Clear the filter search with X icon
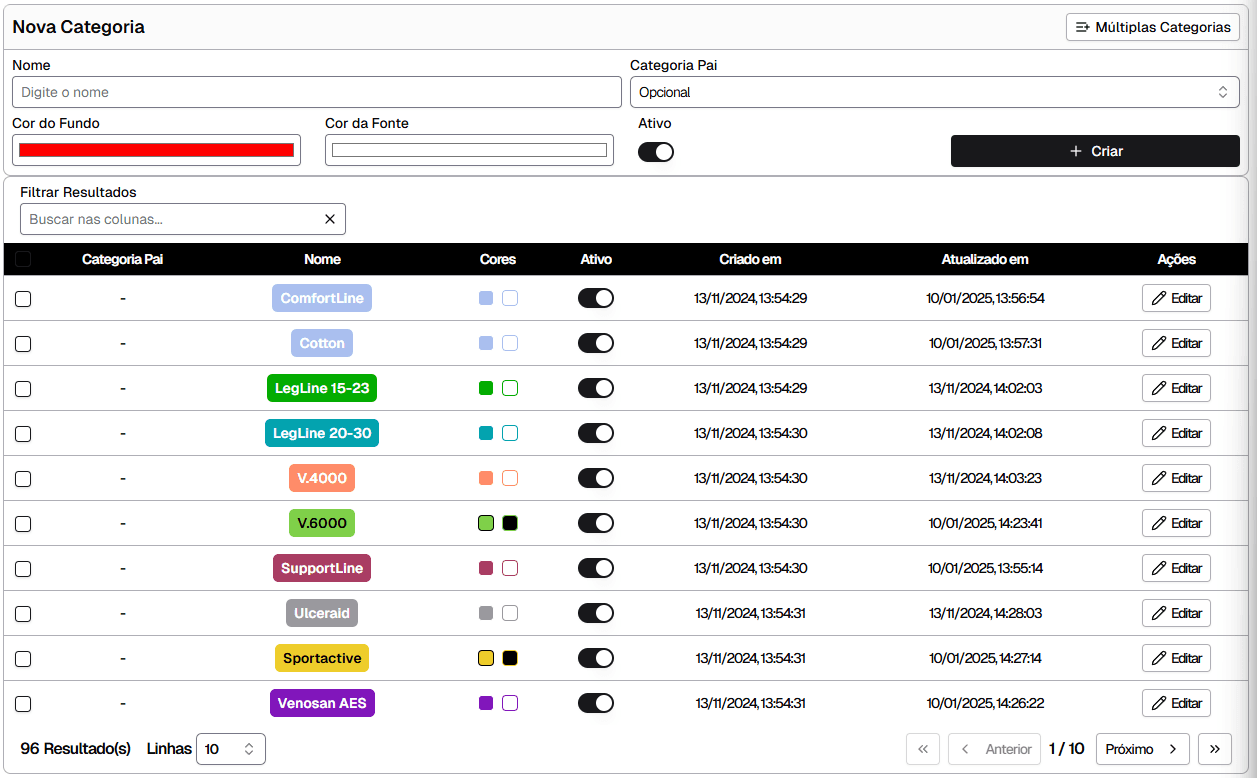1257x778 pixels. [x=330, y=219]
